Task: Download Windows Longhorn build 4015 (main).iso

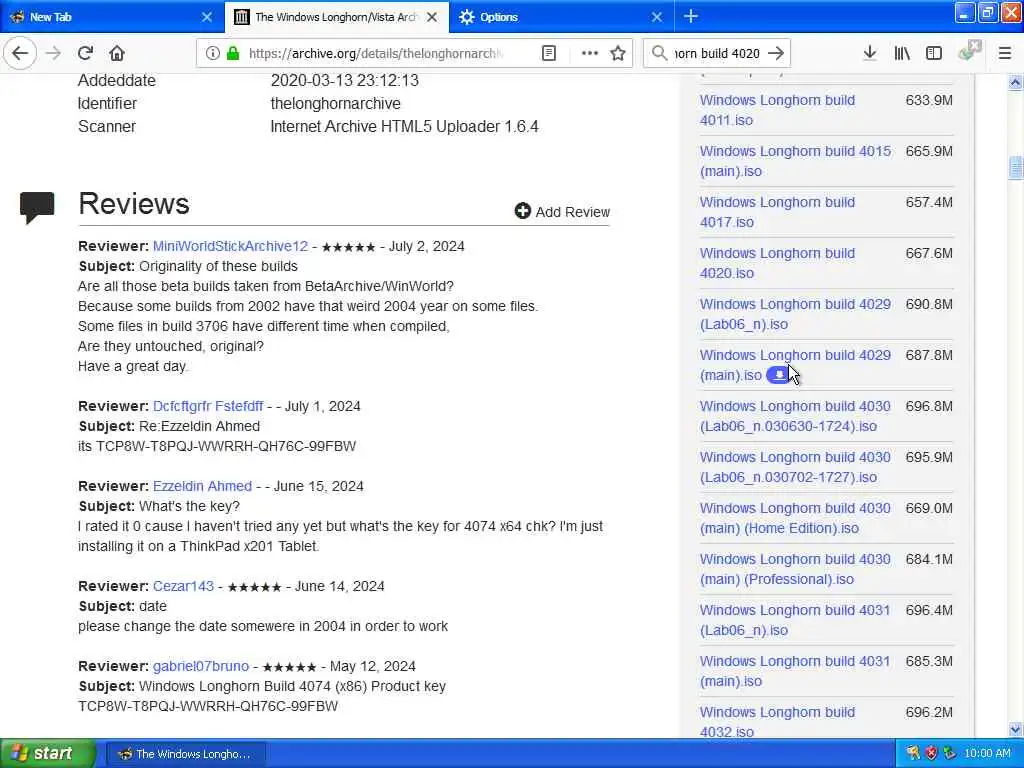Action: coord(795,161)
